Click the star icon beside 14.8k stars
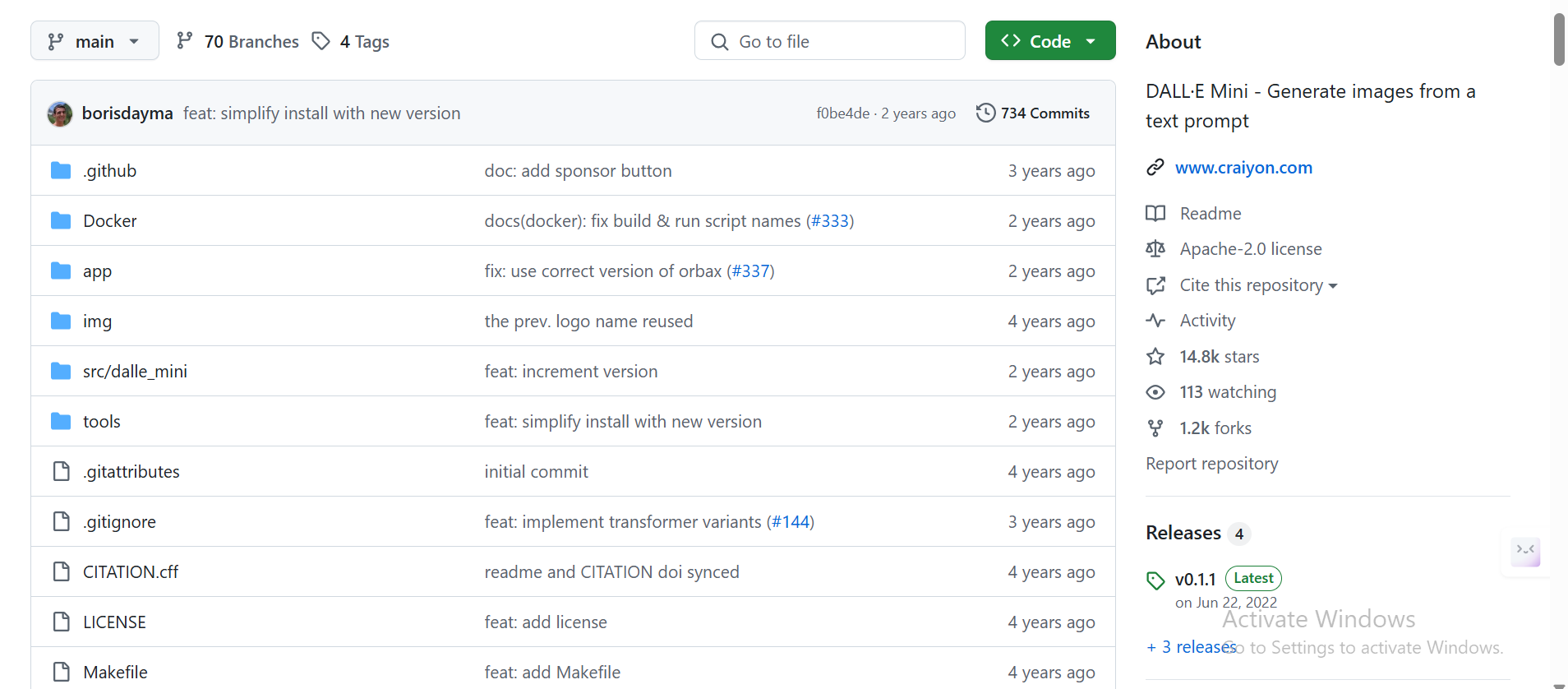 (1155, 356)
